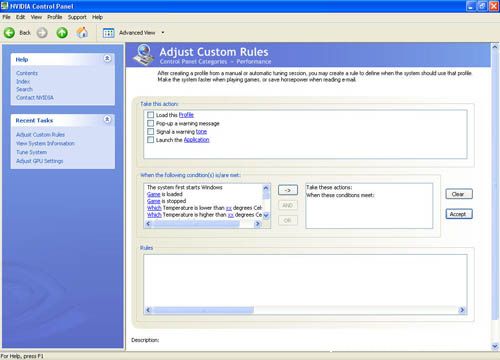Open Search in Help panel
This screenshot has height=360, width=500.
(24, 89)
